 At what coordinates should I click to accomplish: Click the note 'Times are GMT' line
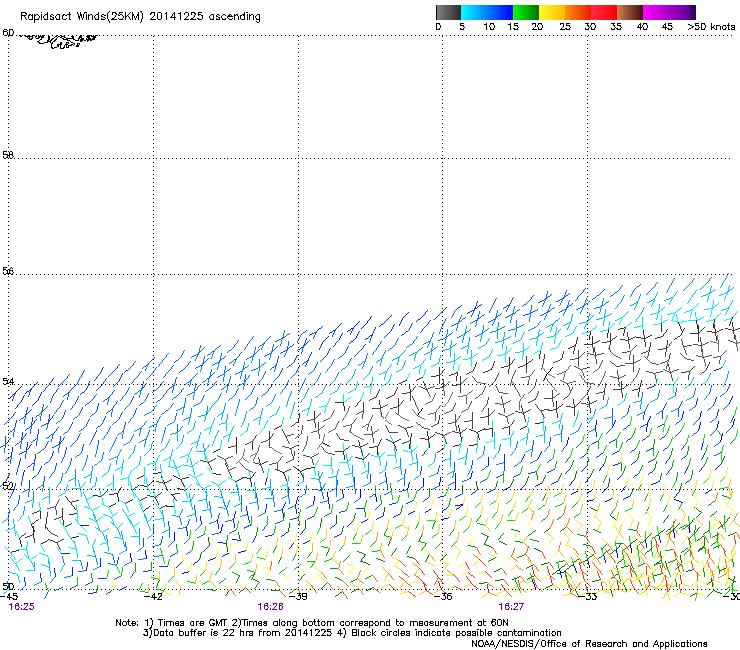coord(312,623)
